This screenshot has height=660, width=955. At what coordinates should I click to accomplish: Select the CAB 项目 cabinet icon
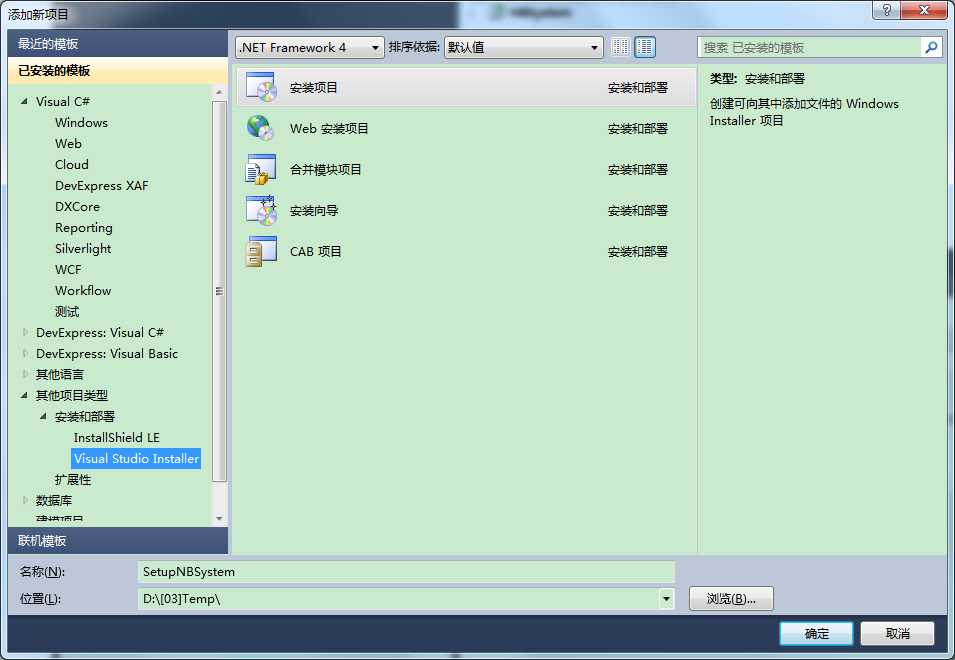click(x=261, y=251)
